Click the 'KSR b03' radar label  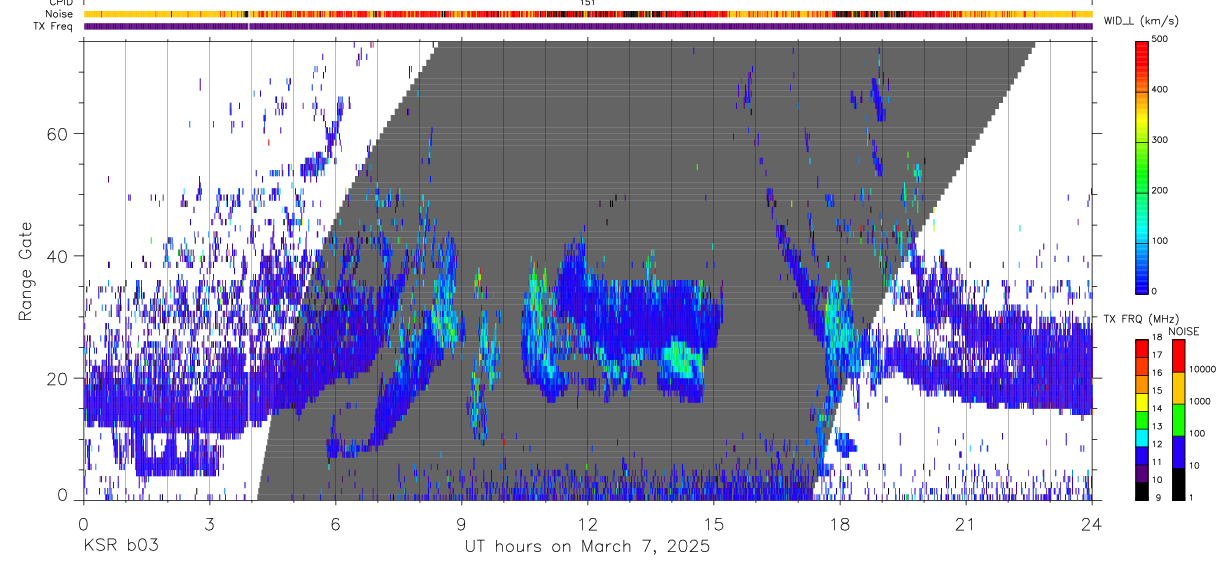pos(120,547)
